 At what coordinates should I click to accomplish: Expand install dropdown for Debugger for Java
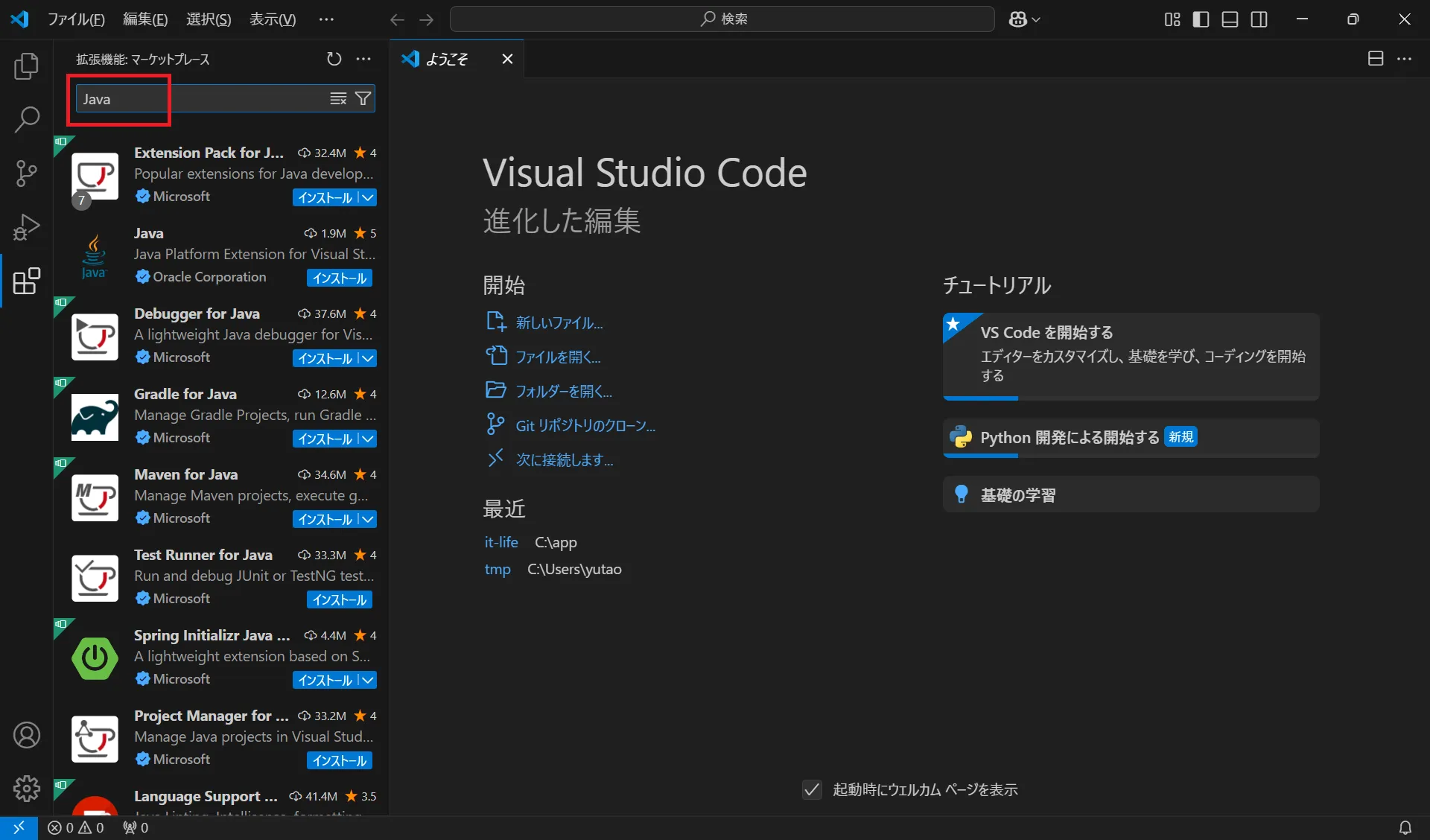368,358
